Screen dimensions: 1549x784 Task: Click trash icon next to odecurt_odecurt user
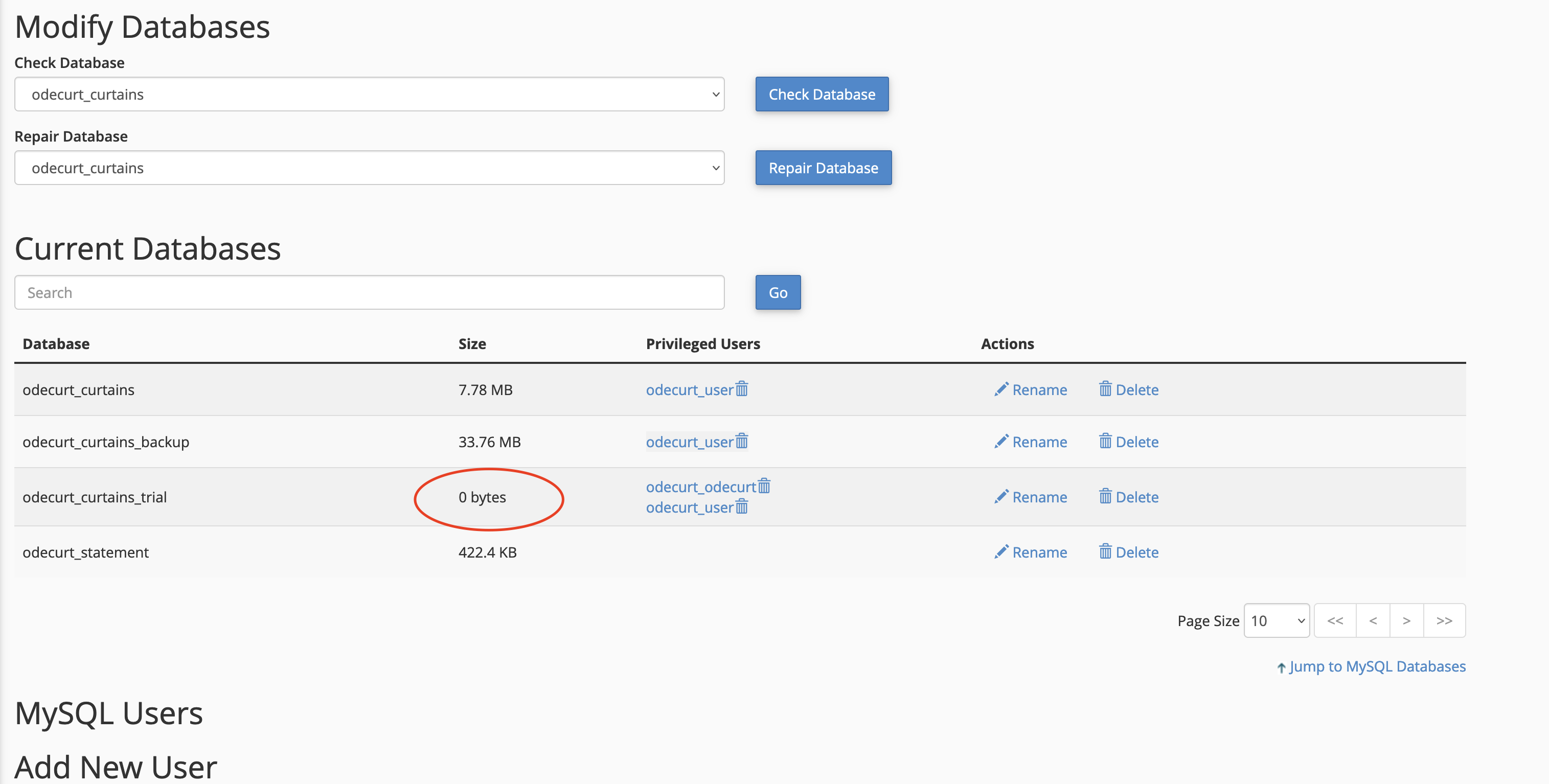coord(764,486)
